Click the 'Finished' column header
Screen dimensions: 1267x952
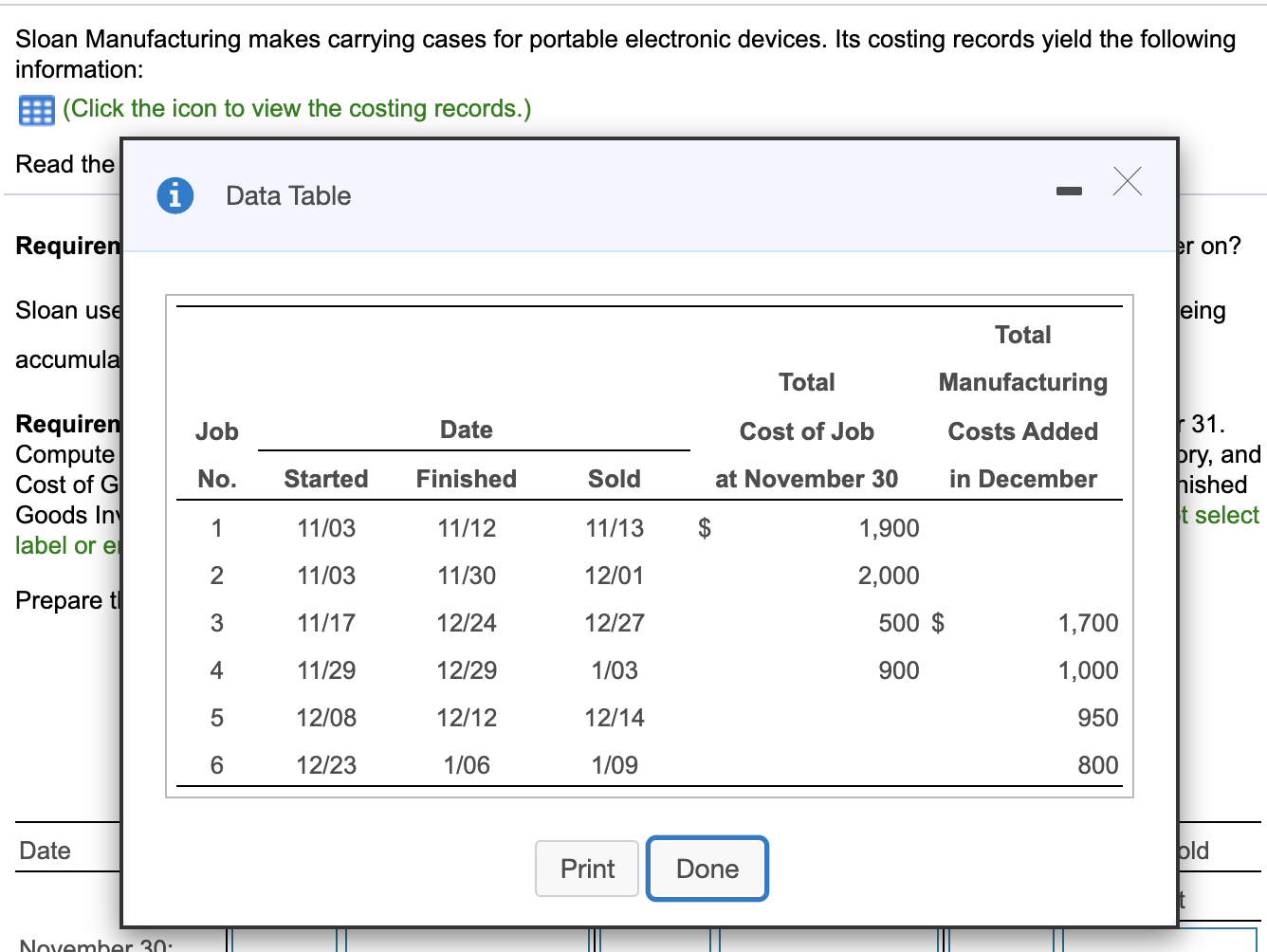(x=467, y=479)
